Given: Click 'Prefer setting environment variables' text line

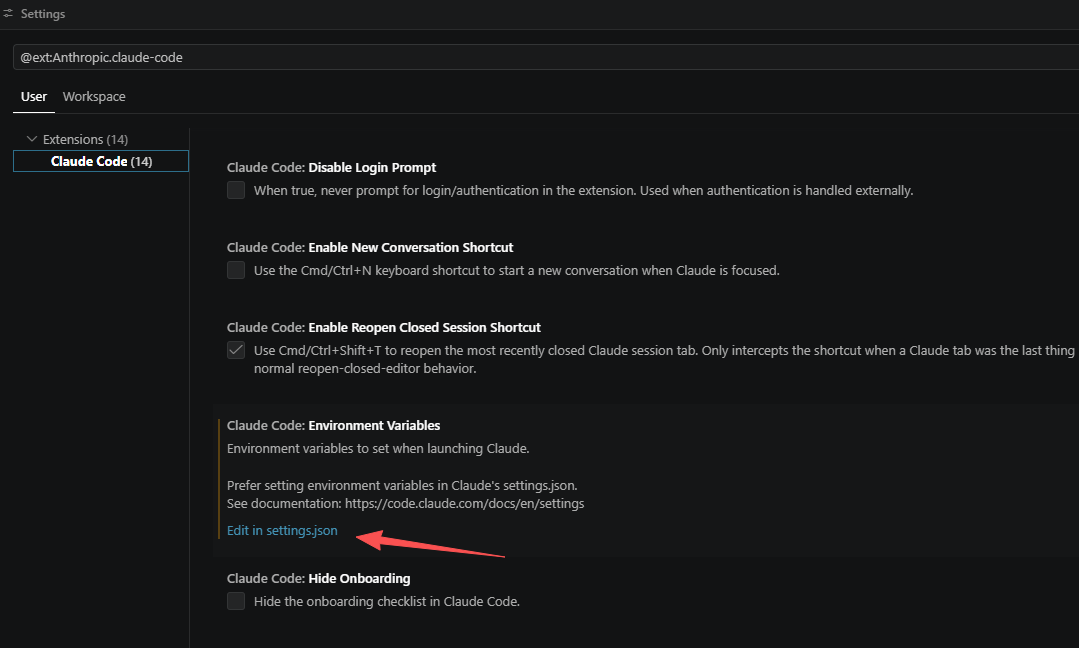Looking at the screenshot, I should (402, 486).
